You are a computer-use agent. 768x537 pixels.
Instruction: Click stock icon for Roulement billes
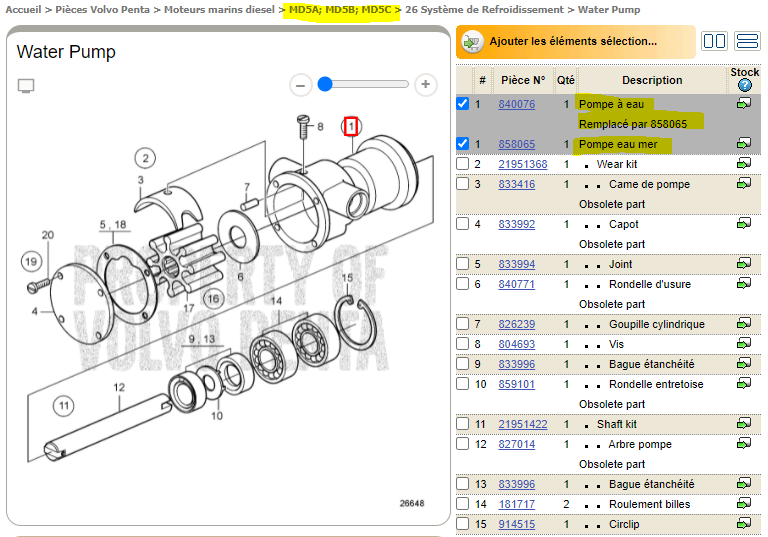[744, 503]
